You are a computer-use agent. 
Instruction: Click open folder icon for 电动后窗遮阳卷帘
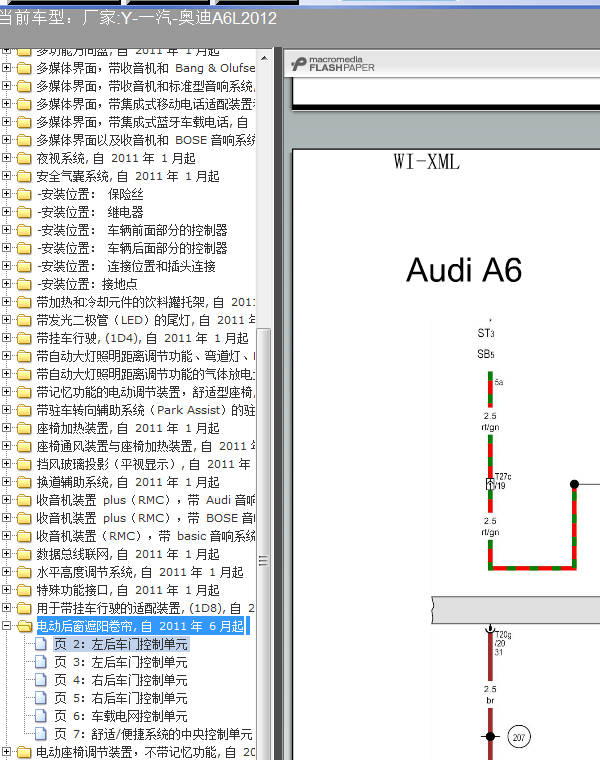(24, 626)
